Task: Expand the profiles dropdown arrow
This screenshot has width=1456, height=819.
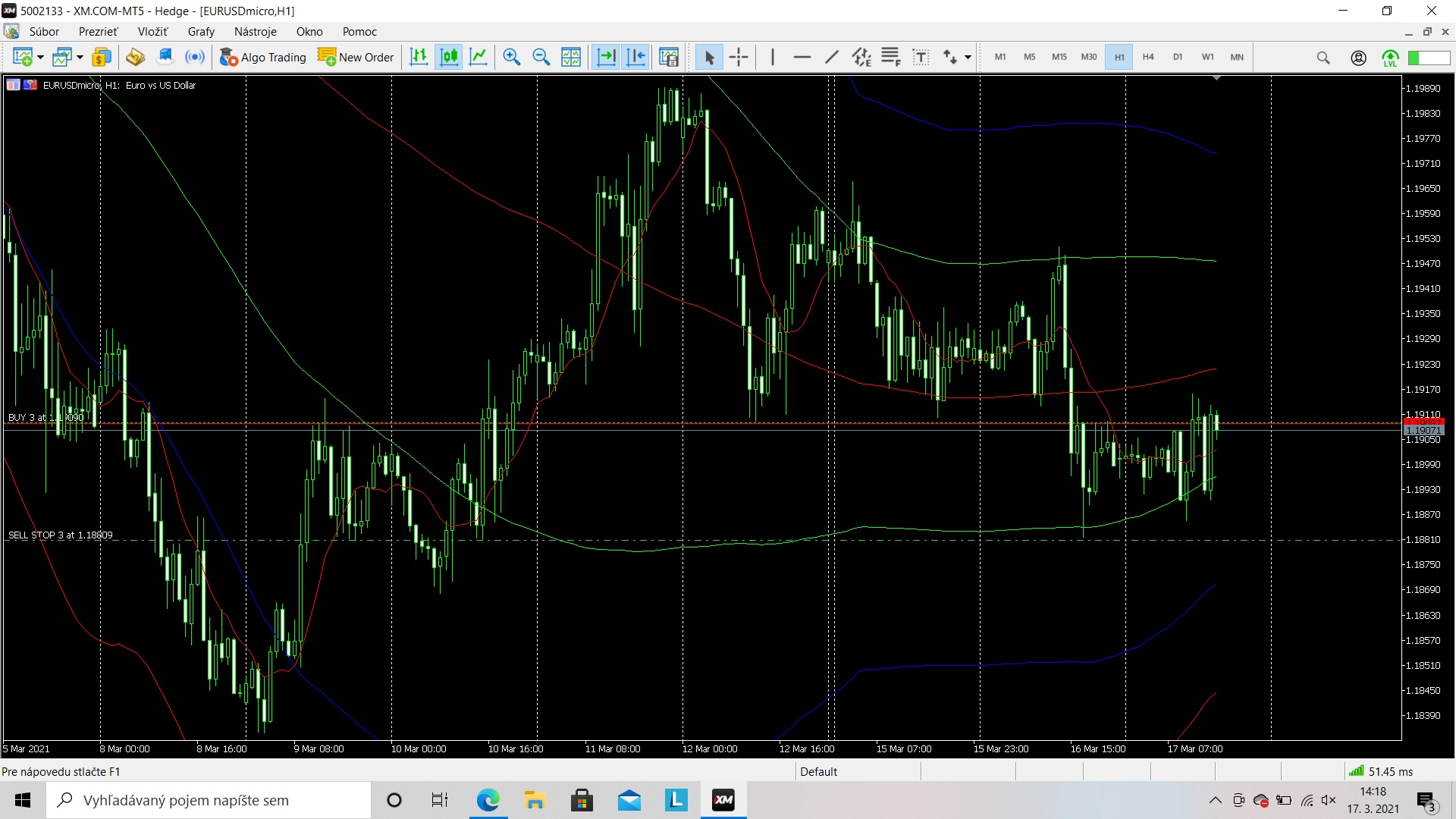Action: click(80, 58)
